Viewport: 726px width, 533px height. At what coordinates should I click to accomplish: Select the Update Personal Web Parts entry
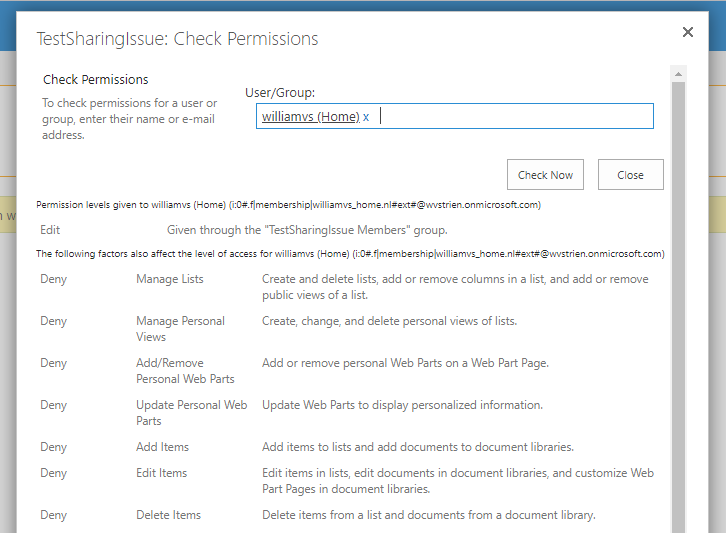point(191,413)
